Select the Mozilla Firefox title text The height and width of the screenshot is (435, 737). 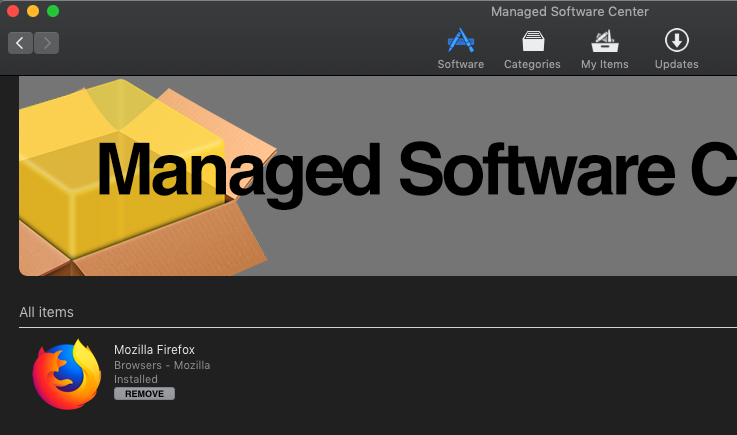[154, 349]
